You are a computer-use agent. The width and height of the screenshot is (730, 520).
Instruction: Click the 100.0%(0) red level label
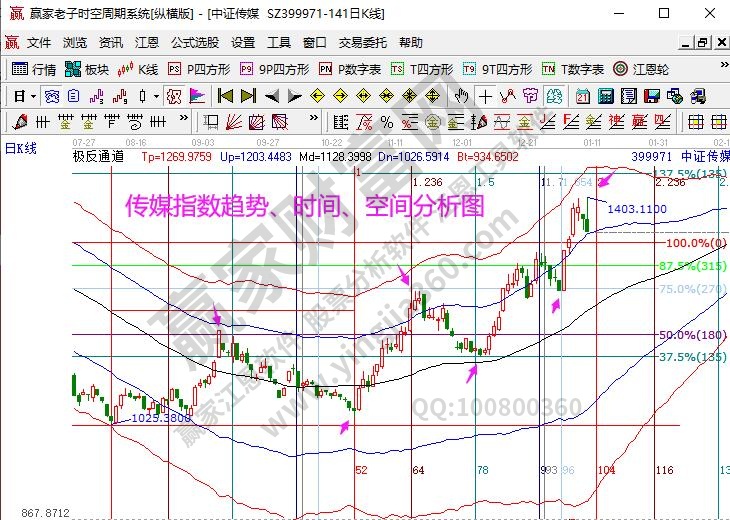click(694, 243)
